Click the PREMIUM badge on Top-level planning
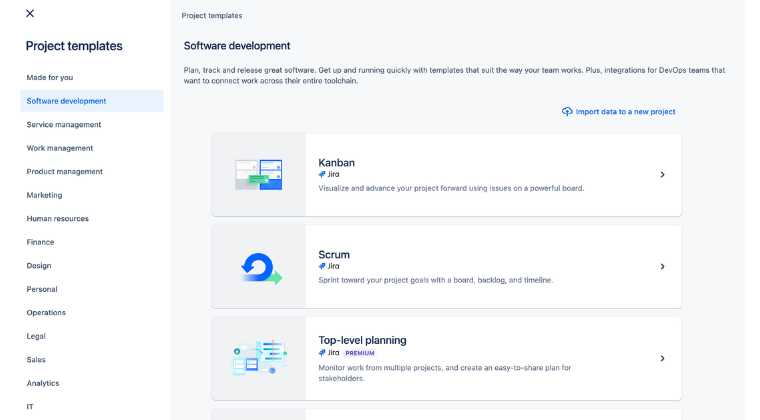The image size is (760, 420). click(x=360, y=353)
